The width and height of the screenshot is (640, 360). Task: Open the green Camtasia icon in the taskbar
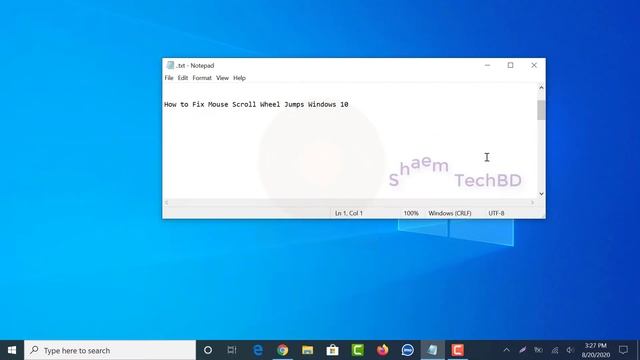coord(358,350)
